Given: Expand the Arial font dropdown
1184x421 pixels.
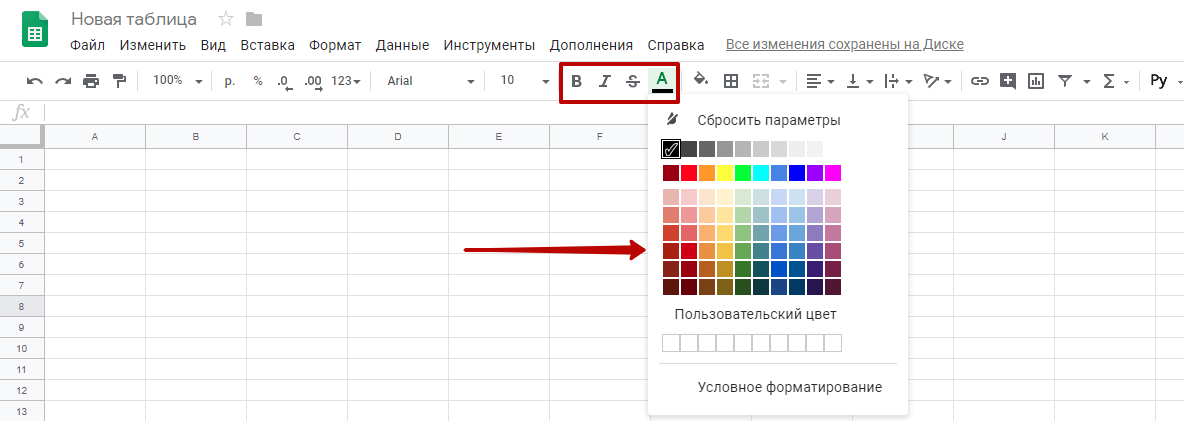Looking at the screenshot, I should tap(430, 81).
